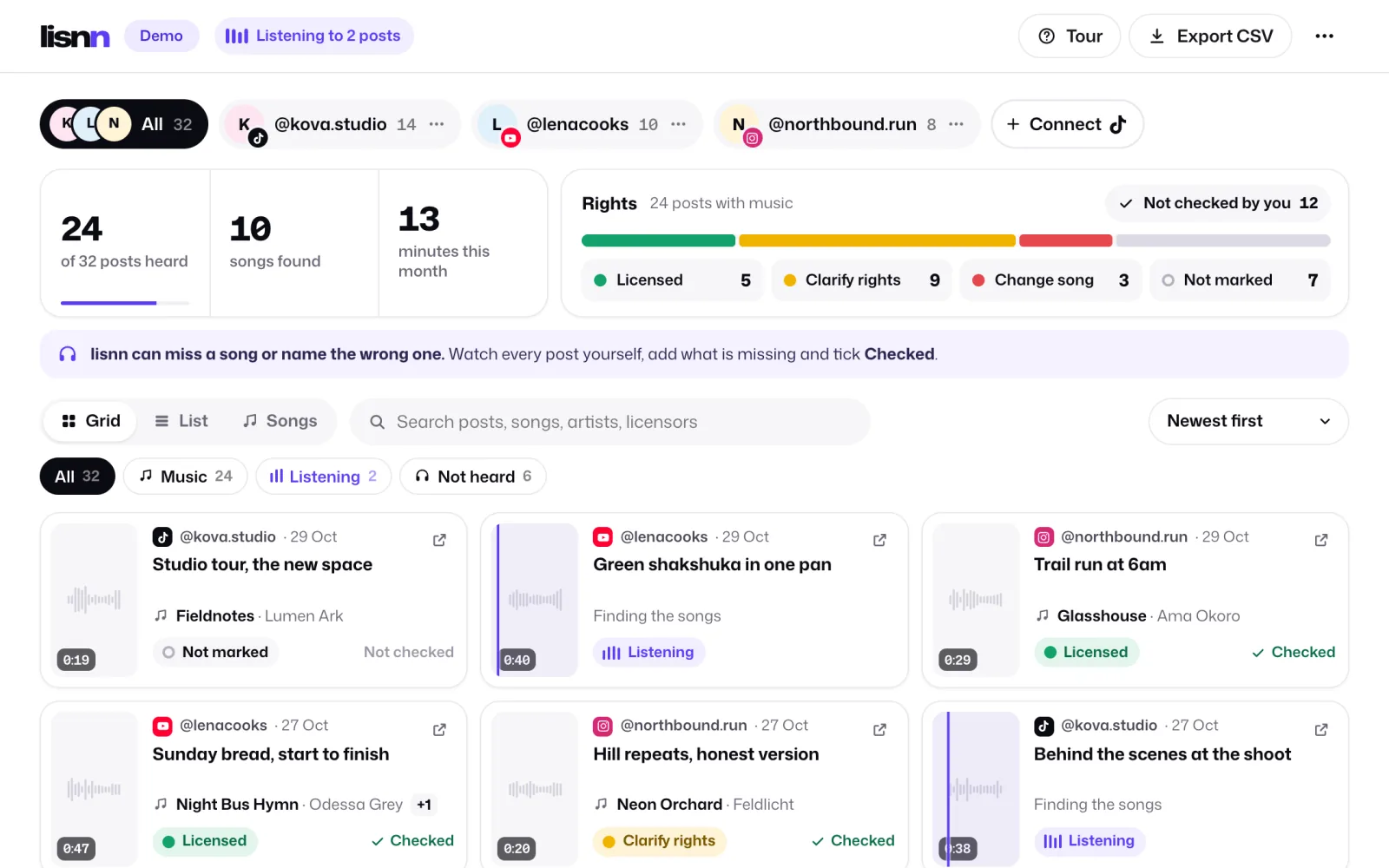Click the YouTube icon on Sunday bread card
This screenshot has width=1389, height=868.
click(x=162, y=726)
